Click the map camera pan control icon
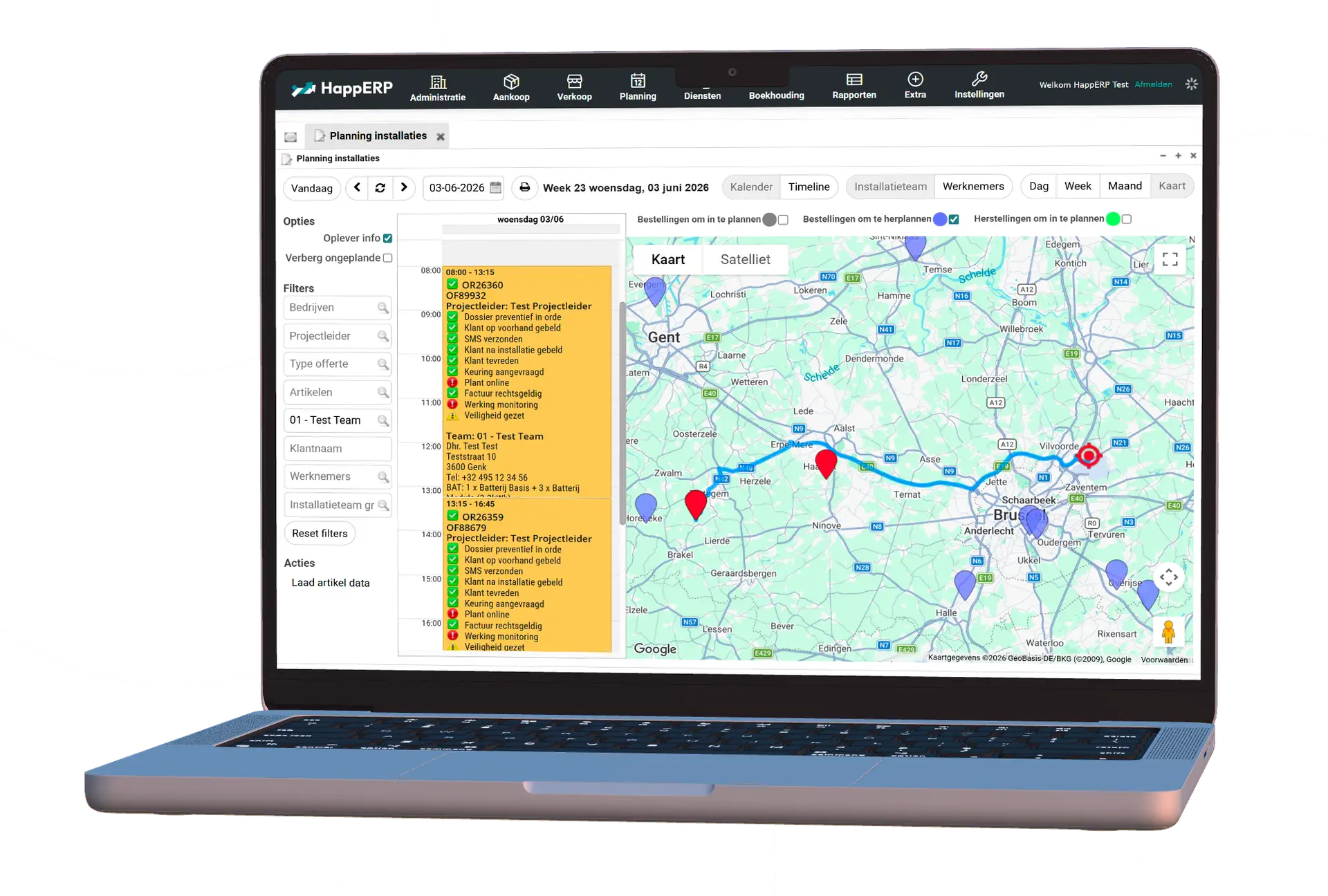This screenshot has width=1328, height=896. [x=1168, y=577]
